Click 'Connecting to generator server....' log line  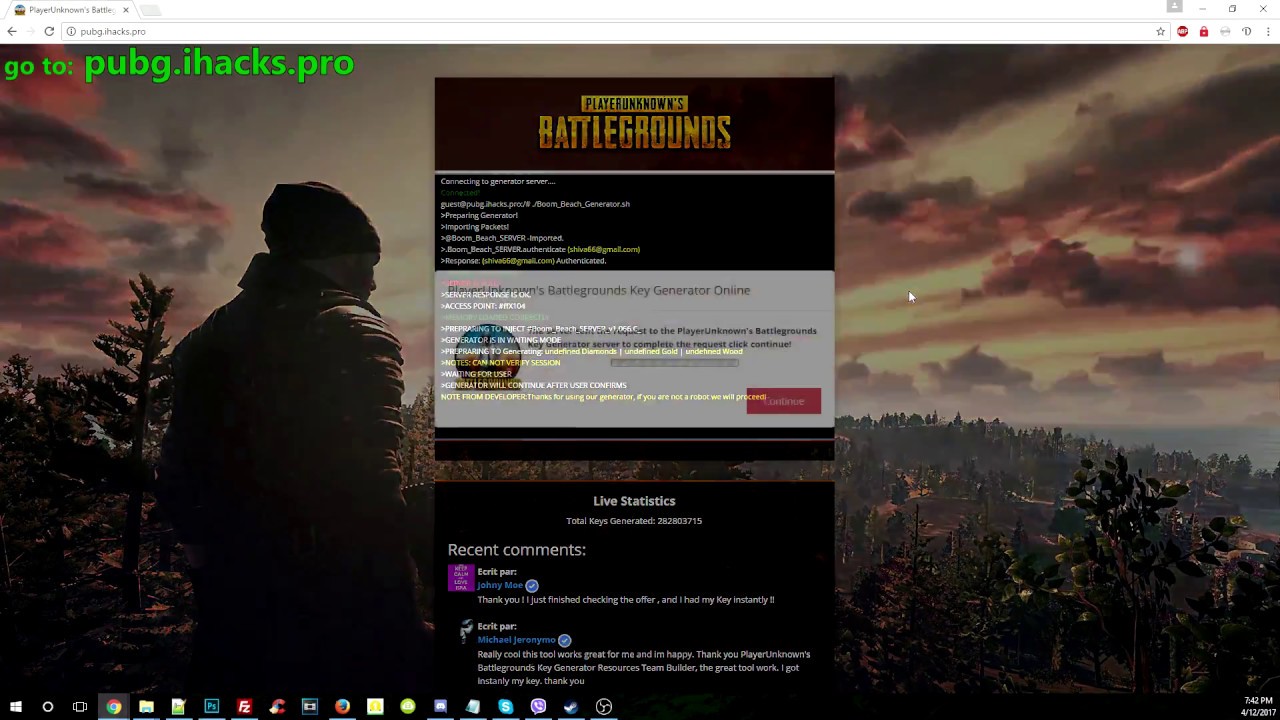(x=498, y=181)
